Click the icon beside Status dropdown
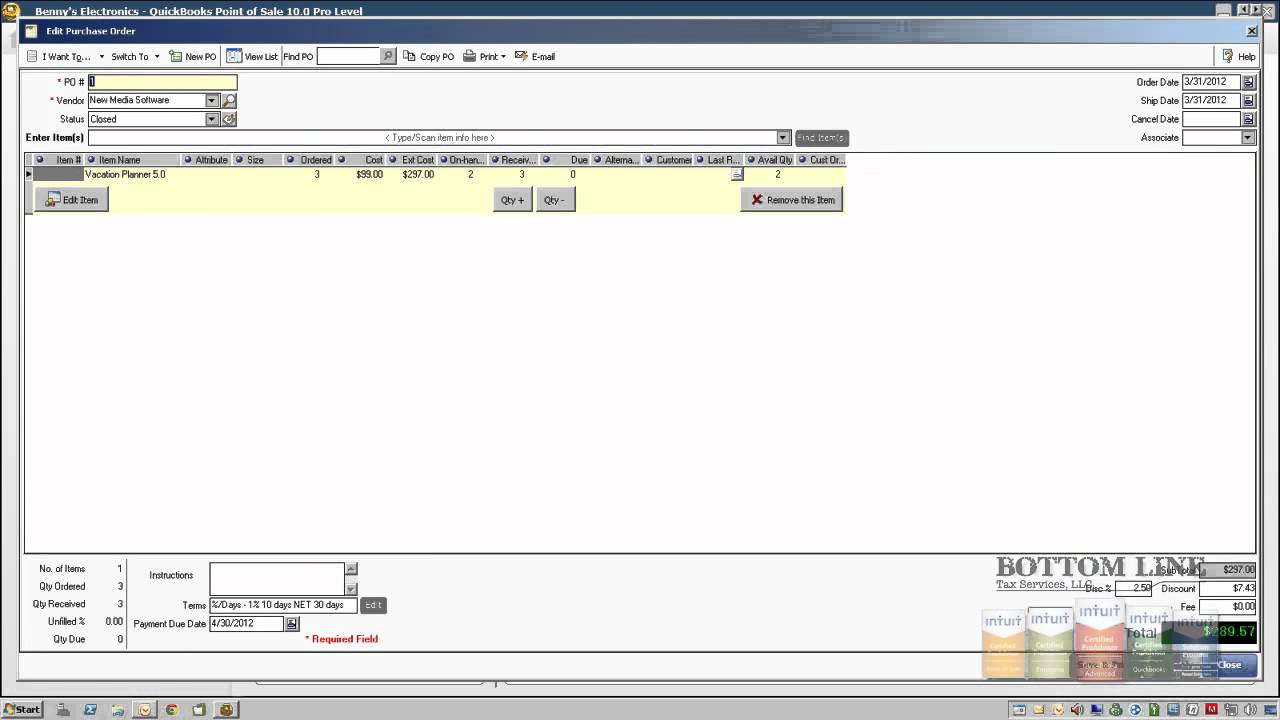This screenshot has width=1280, height=720. (x=229, y=119)
